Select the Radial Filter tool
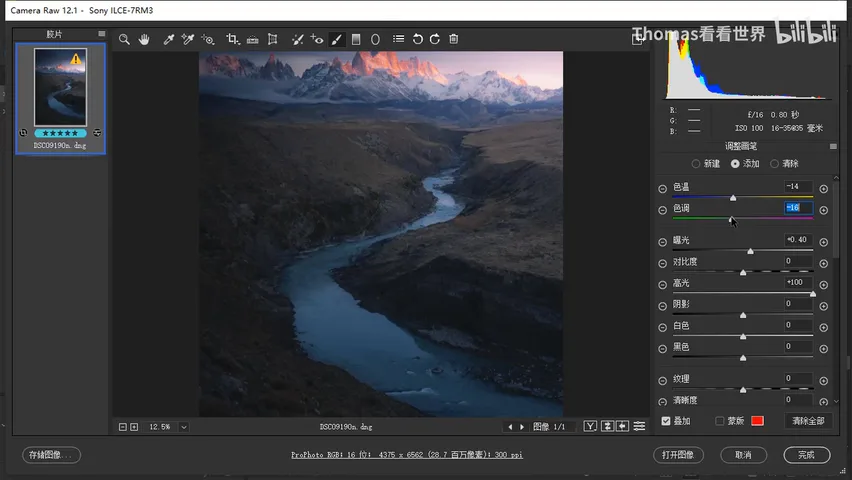852x480 pixels. (x=375, y=39)
